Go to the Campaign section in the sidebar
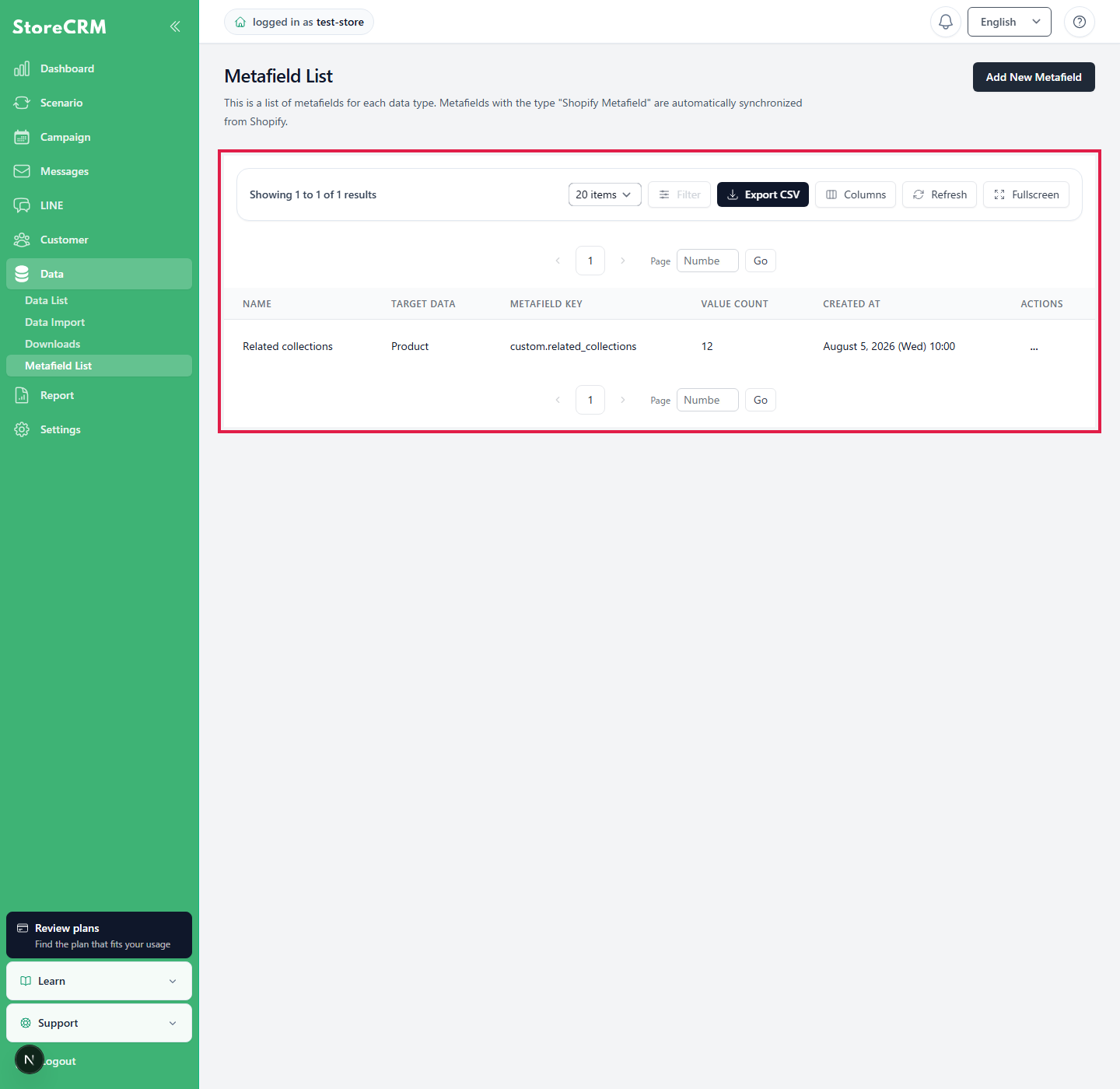The width and height of the screenshot is (1120, 1089). pyautogui.click(x=99, y=137)
